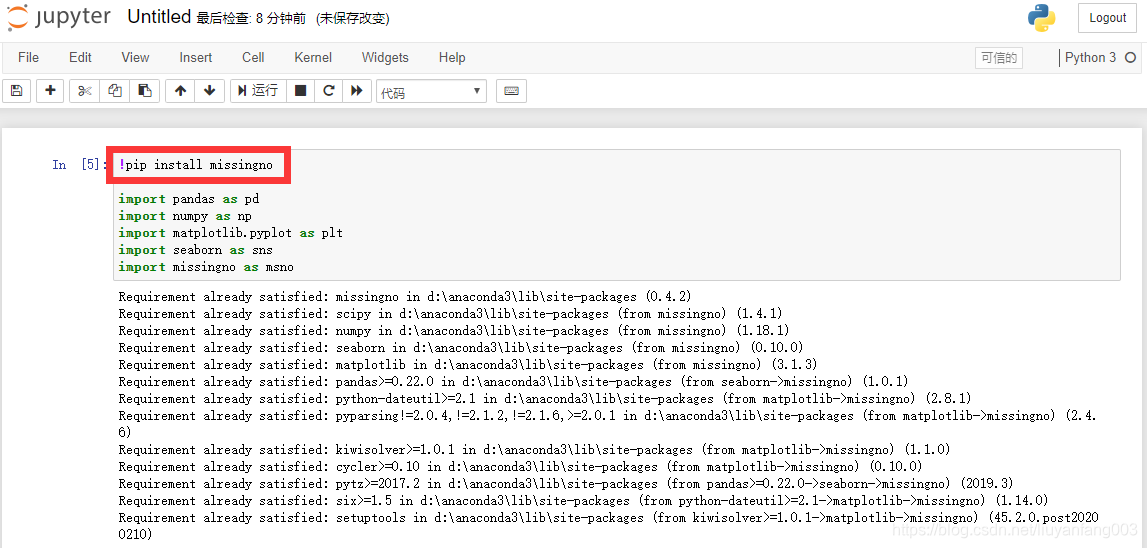Open the Insert menu
The width and height of the screenshot is (1147, 548).
point(196,57)
